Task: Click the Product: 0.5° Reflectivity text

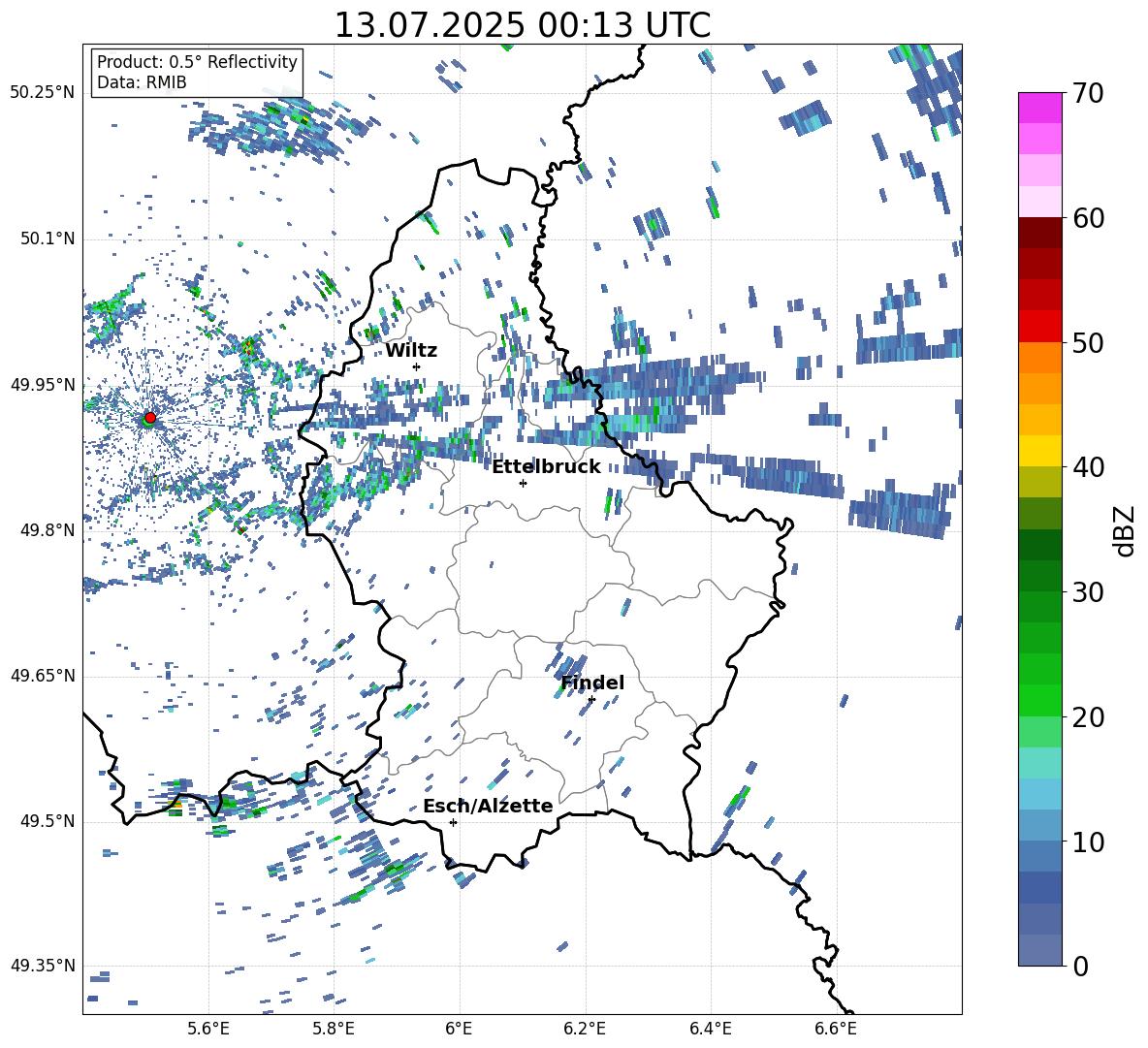Action: 197,61
